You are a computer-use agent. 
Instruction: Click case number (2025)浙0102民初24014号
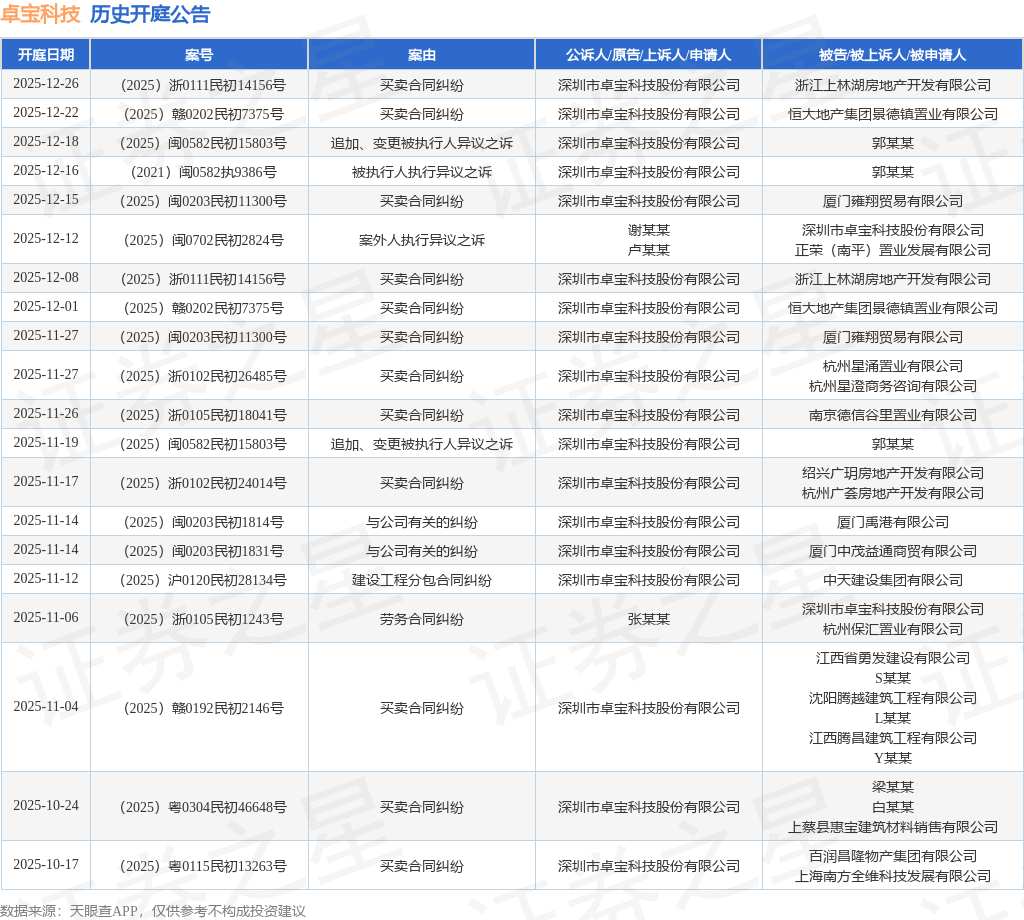[204, 483]
